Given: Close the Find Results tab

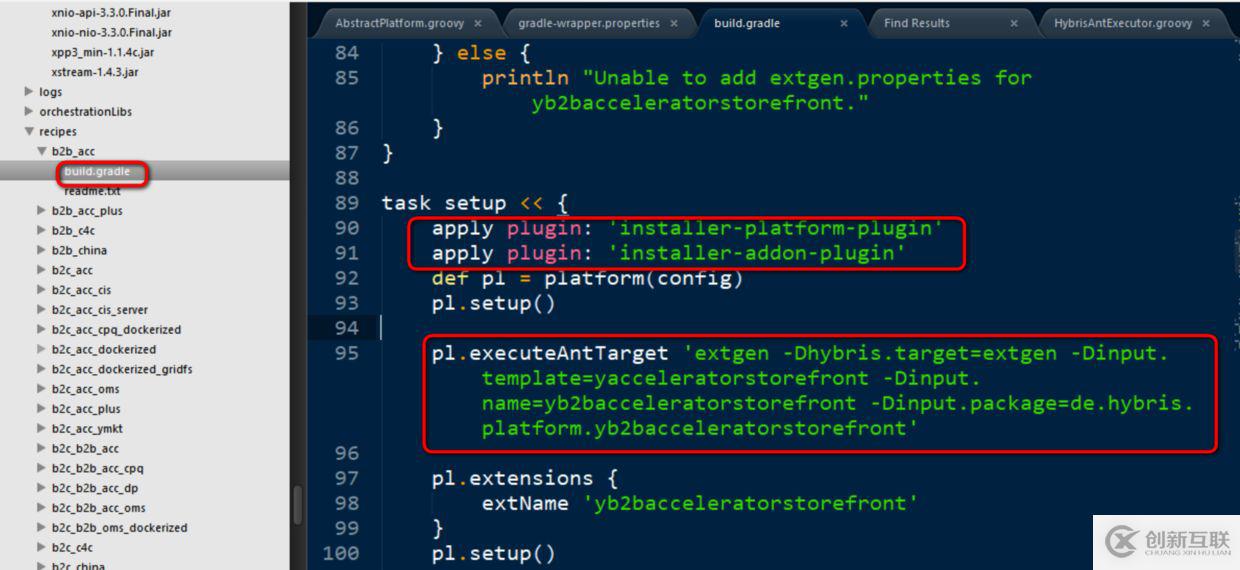Looking at the screenshot, I should click(x=1014, y=23).
